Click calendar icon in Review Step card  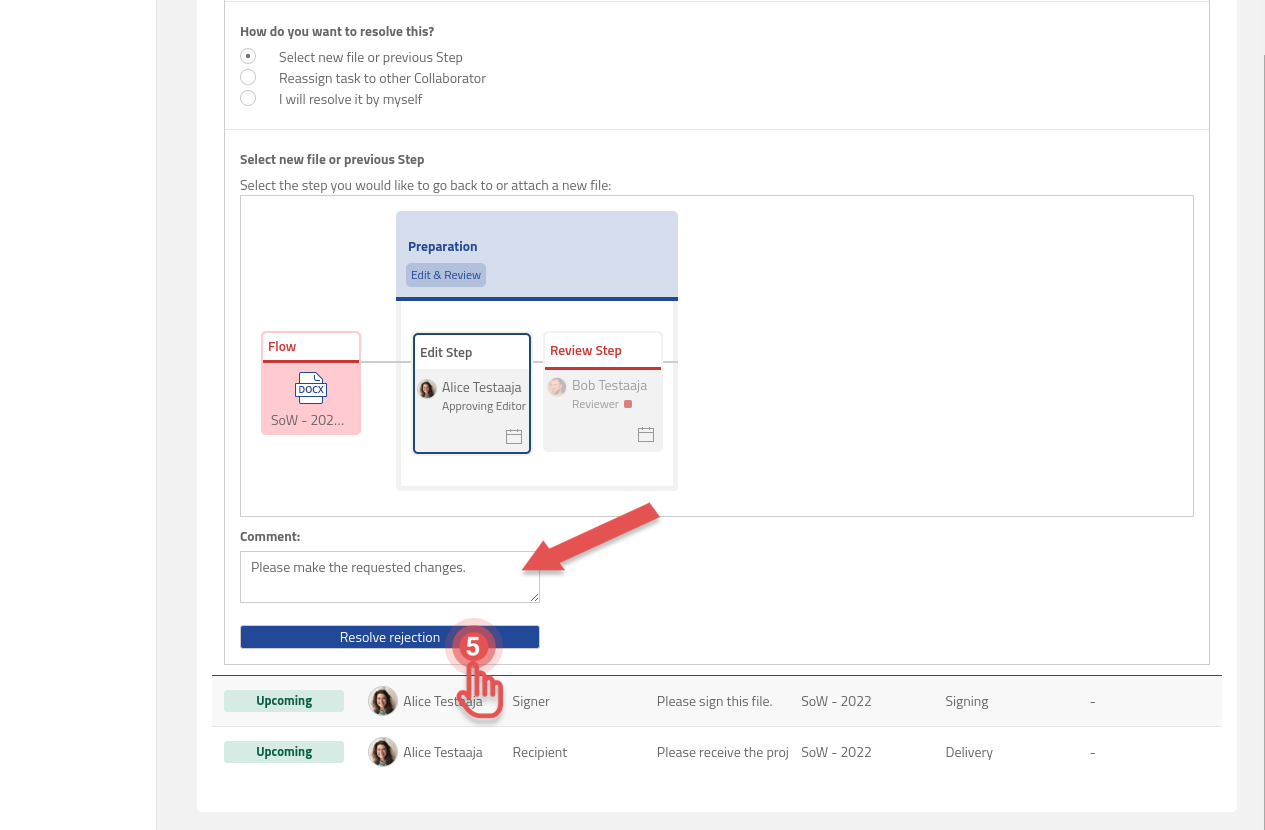click(x=646, y=434)
